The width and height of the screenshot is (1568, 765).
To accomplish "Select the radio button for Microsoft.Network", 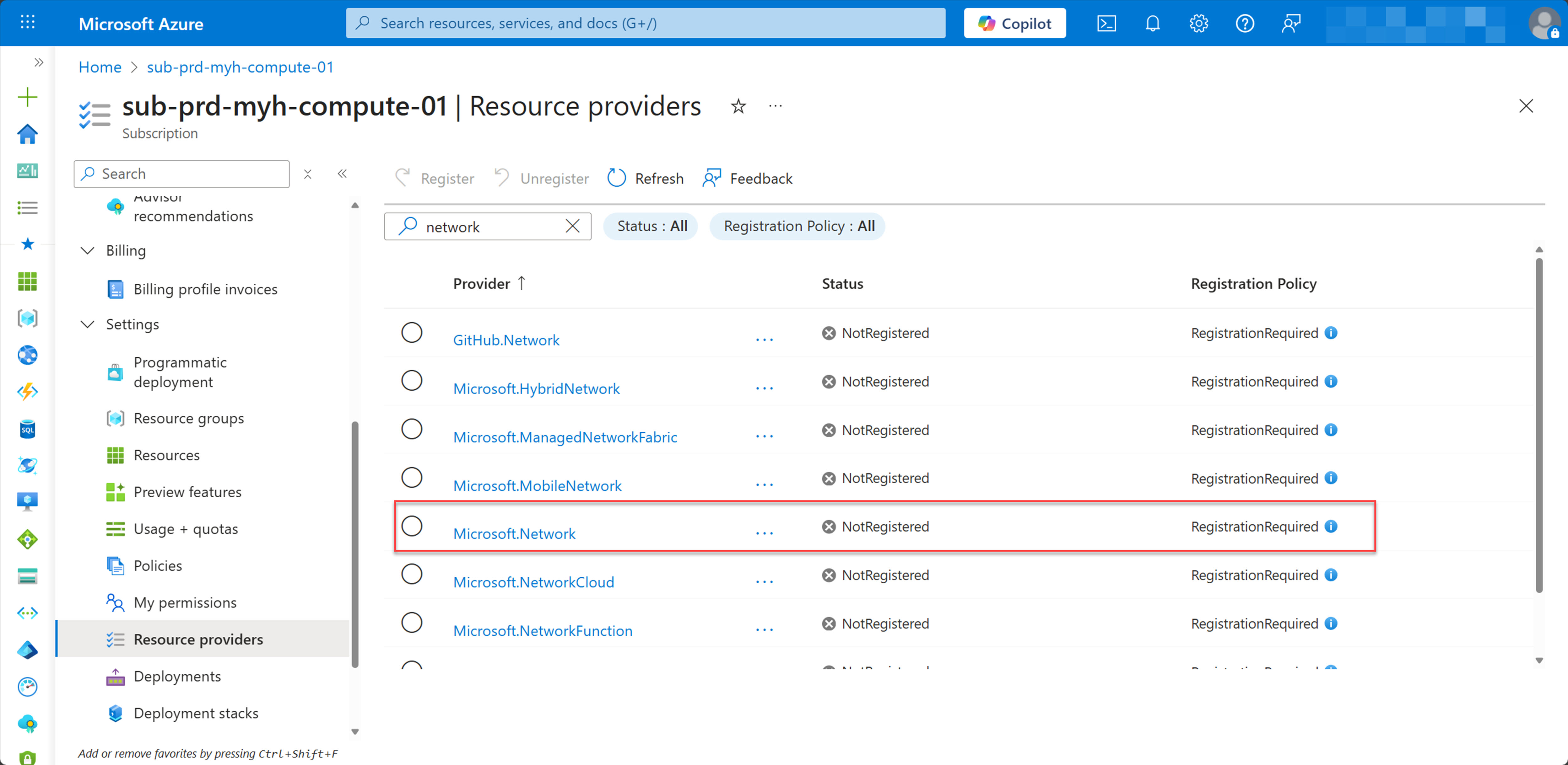I will point(413,526).
